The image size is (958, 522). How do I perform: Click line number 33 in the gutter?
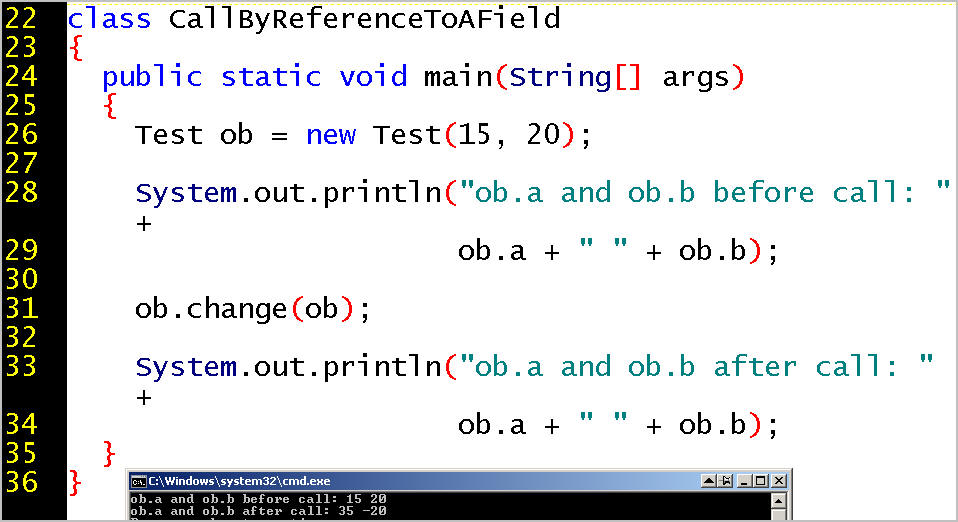coord(21,366)
